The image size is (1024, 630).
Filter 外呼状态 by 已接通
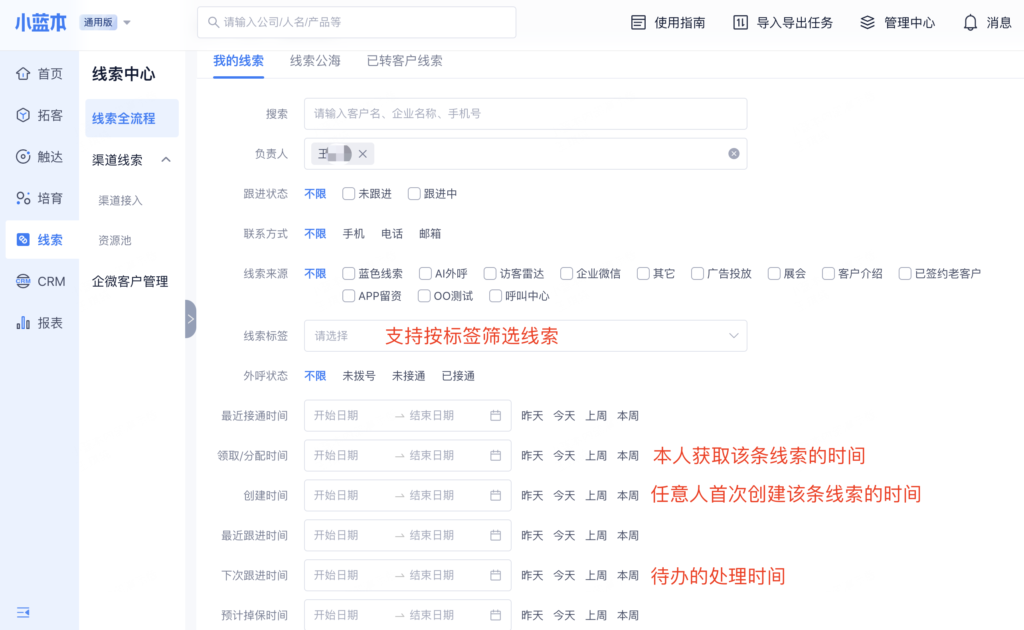tap(458, 376)
